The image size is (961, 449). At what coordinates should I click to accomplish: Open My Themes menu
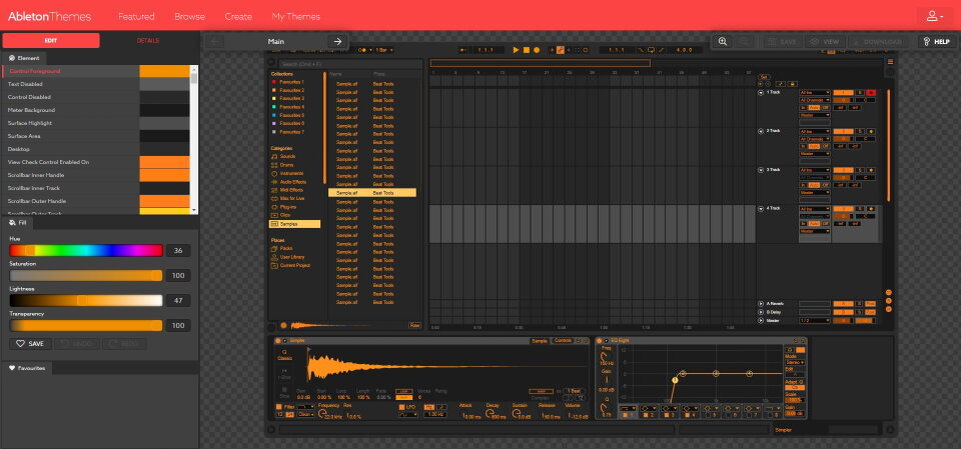(295, 17)
